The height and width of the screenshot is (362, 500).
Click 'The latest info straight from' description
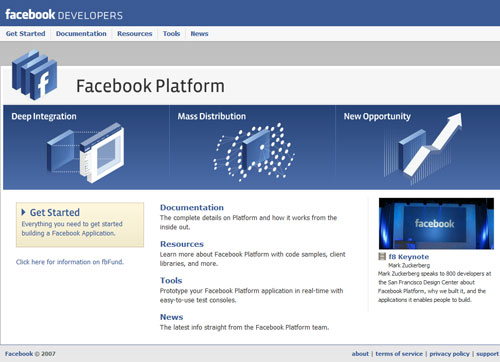pos(244,327)
